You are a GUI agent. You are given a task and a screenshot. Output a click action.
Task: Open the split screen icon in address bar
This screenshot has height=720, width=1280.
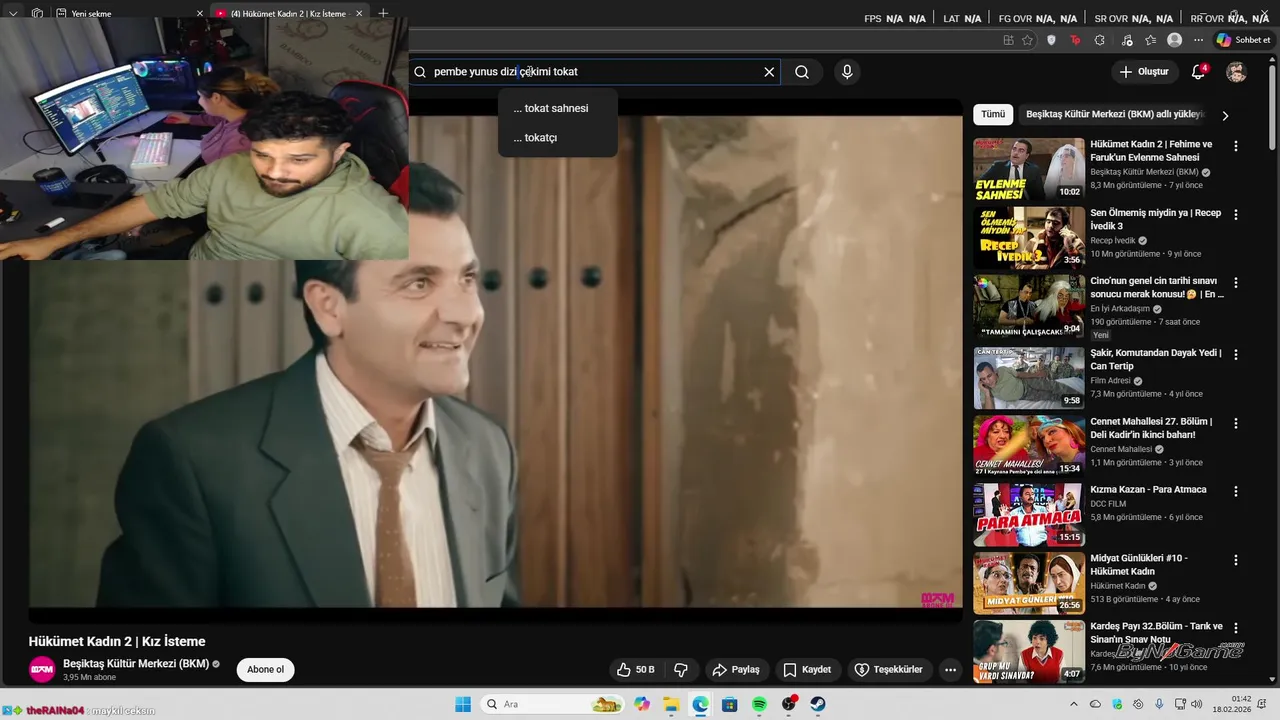click(x=1008, y=40)
